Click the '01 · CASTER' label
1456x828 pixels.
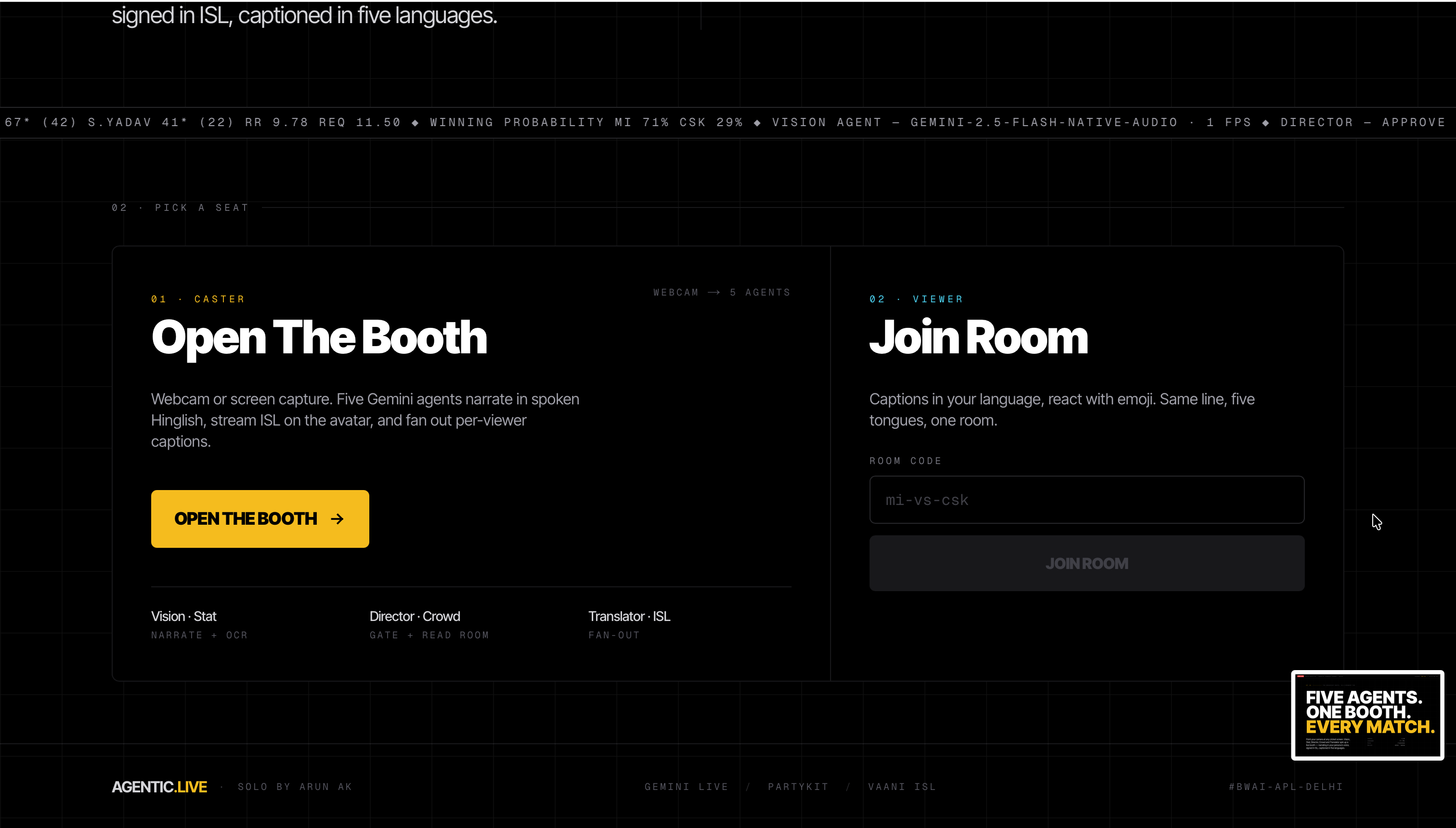pos(198,299)
